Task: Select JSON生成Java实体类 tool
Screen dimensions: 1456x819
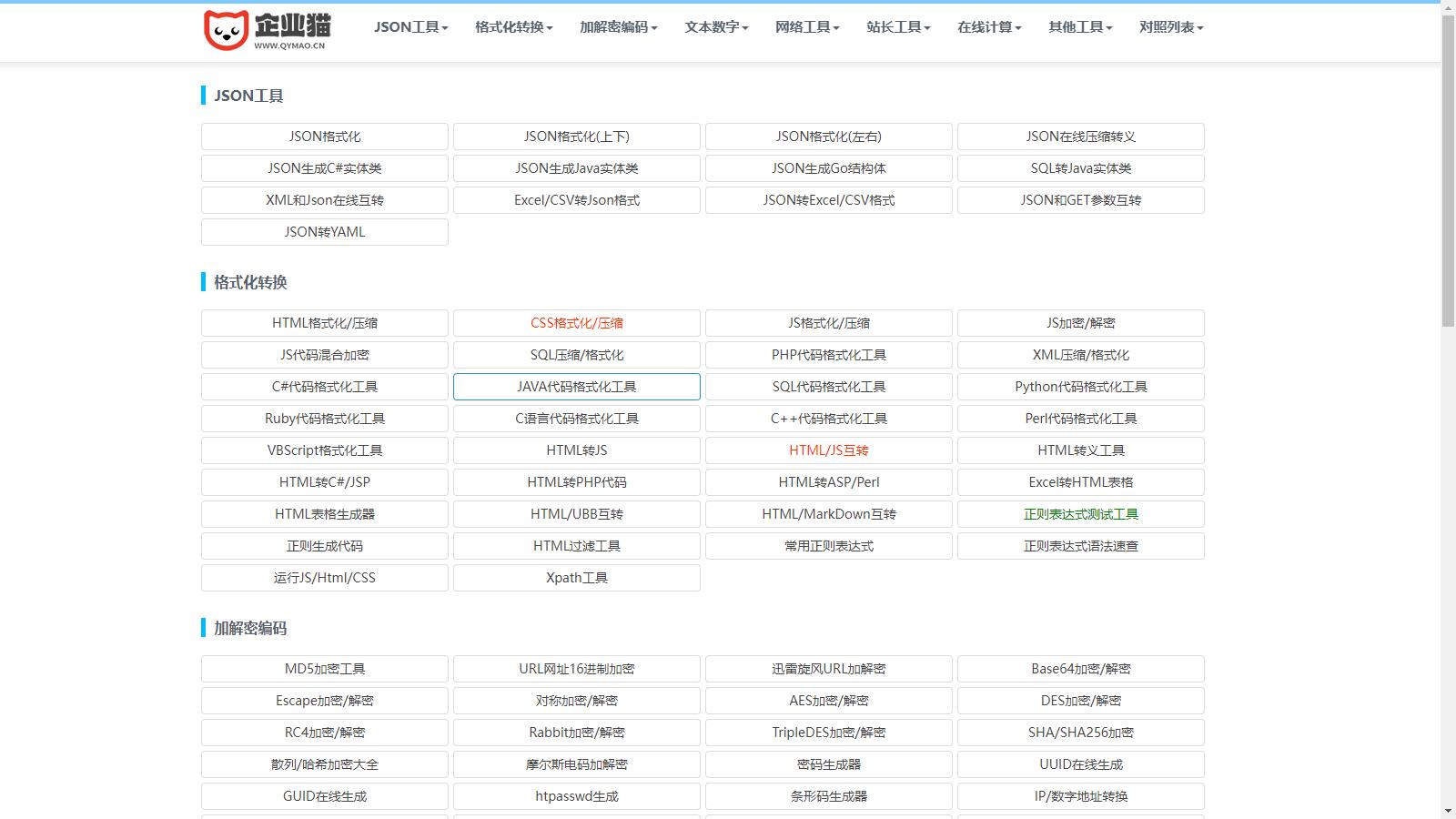Action: (x=577, y=168)
